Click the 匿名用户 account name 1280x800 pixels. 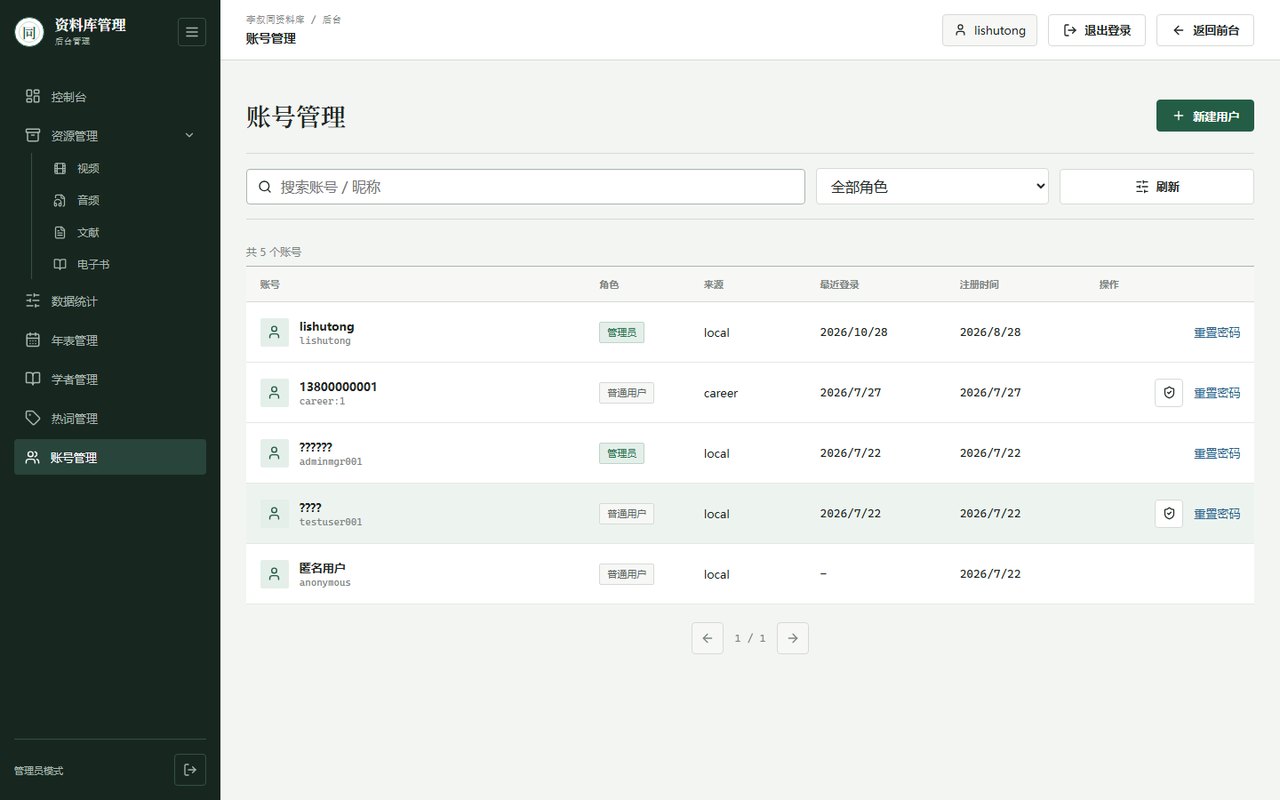coord(322,568)
